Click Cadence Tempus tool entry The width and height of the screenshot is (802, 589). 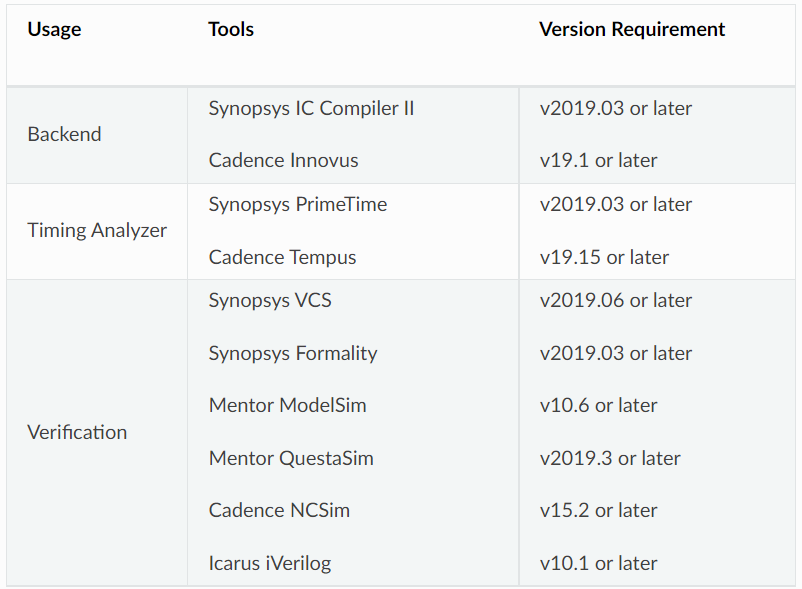(282, 257)
